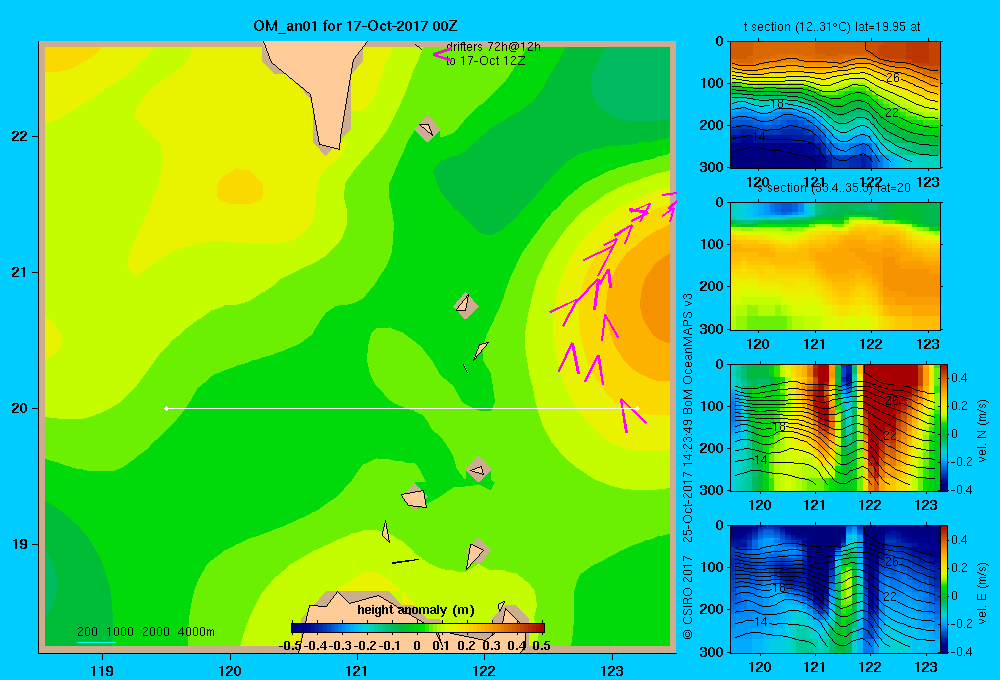Click the "0" height colorbar tick label
The image size is (1000, 680).
(416, 645)
